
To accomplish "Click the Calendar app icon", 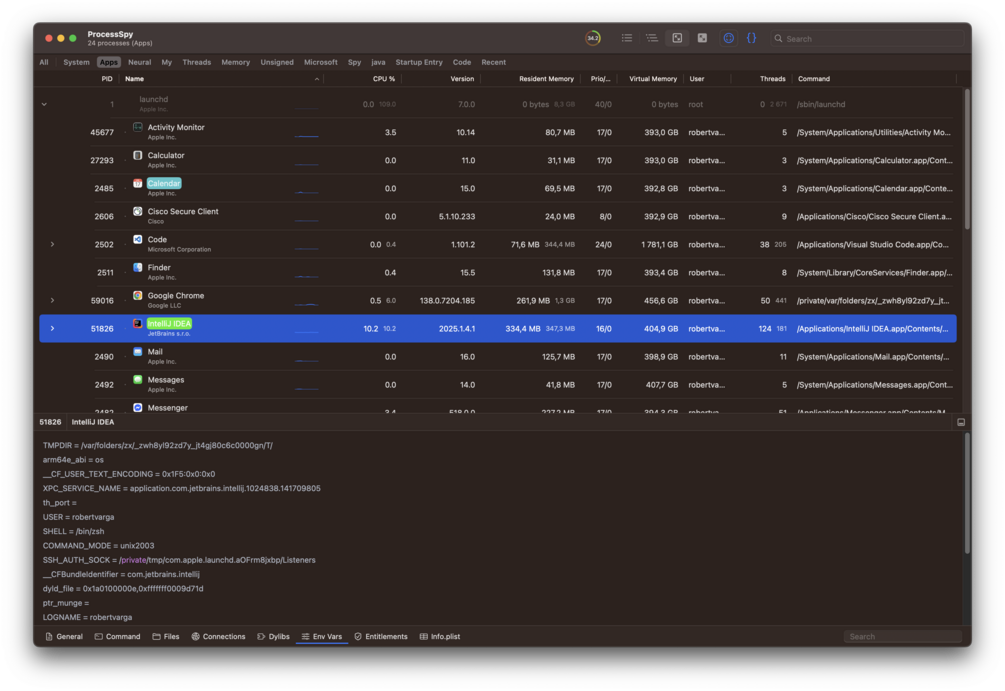I will (138, 183).
